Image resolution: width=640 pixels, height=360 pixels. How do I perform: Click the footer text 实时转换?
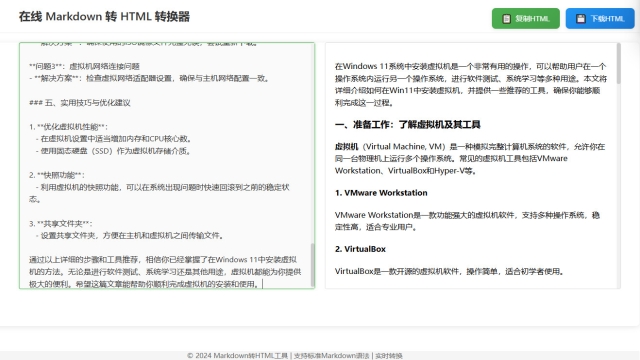tap(389, 356)
